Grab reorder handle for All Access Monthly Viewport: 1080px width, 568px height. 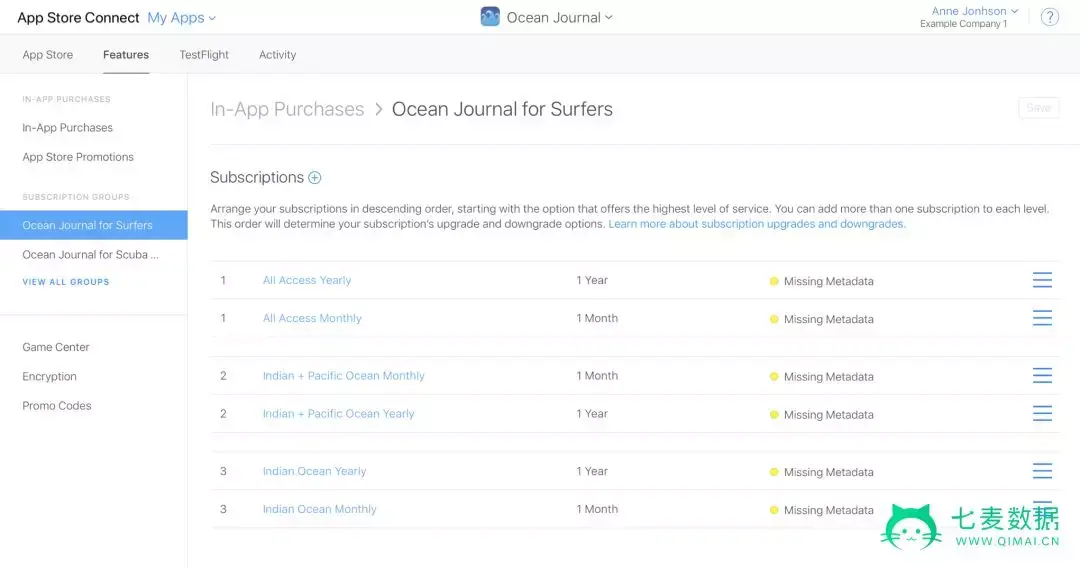pos(1042,317)
